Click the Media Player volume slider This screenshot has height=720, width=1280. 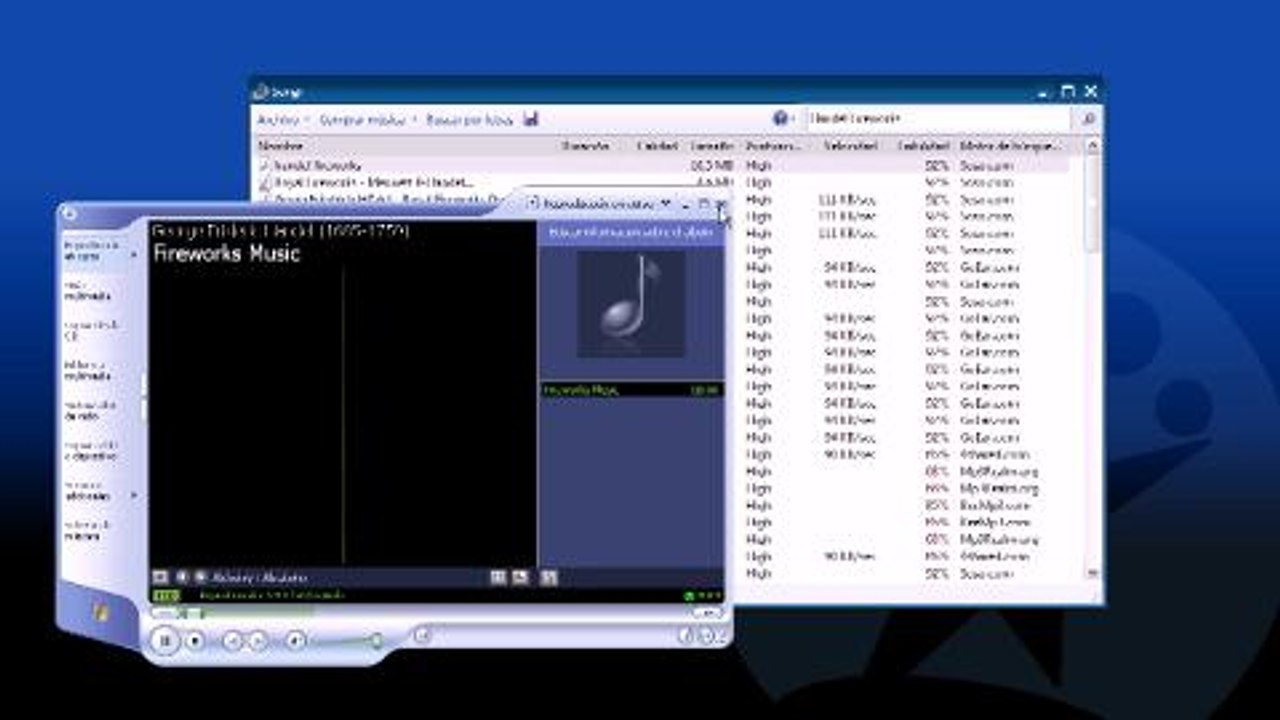click(345, 640)
